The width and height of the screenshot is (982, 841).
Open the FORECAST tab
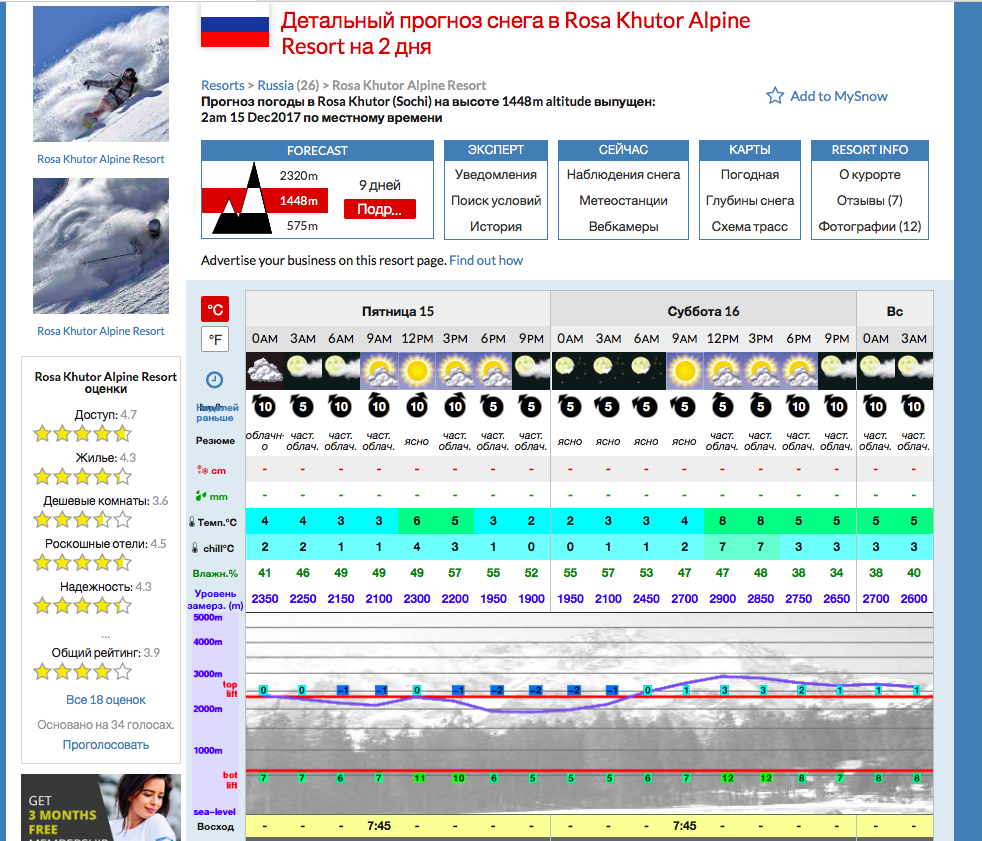coord(317,150)
